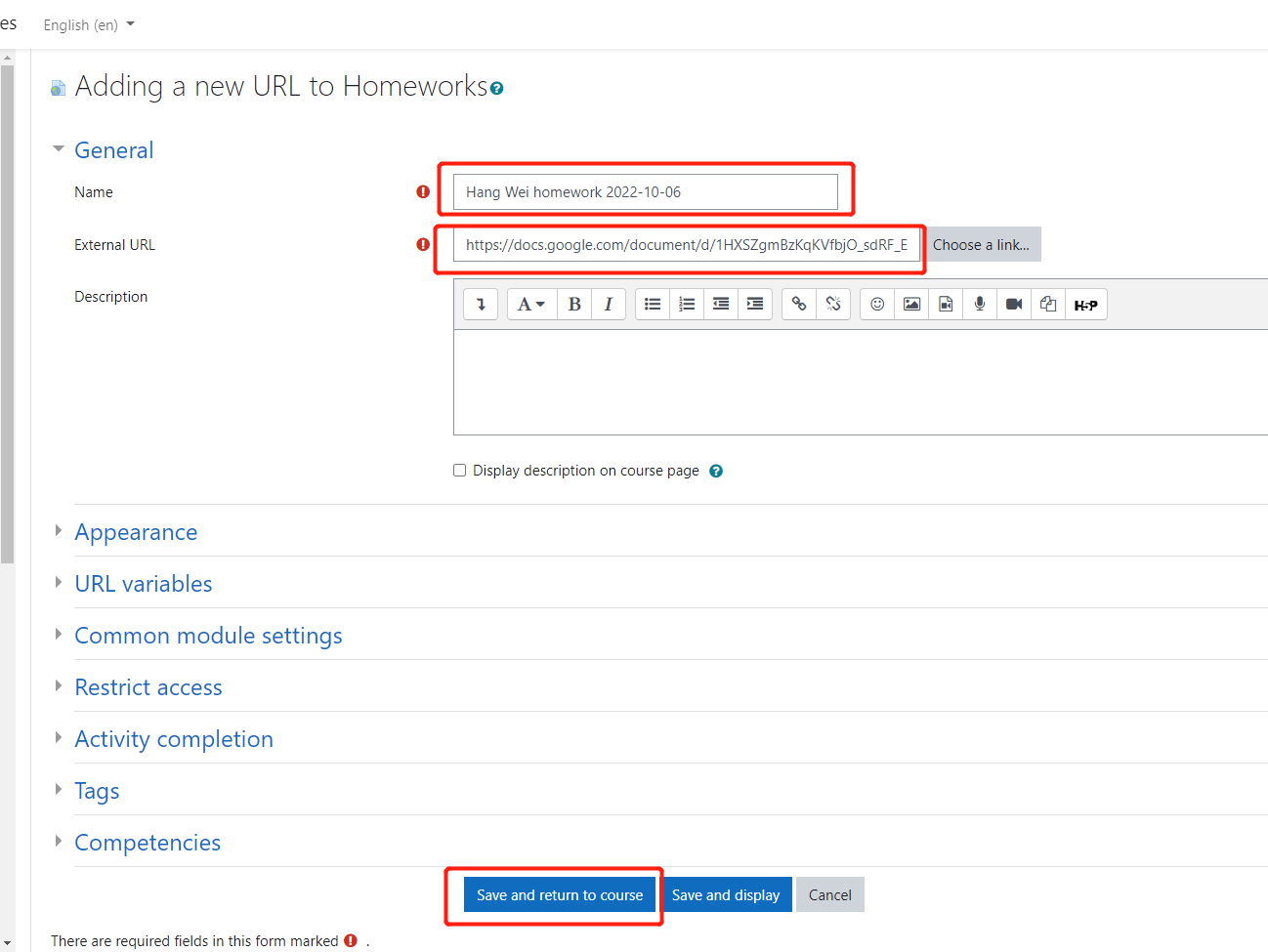Insert an emoticon into the description
Image resolution: width=1268 pixels, height=952 pixels.
(x=876, y=304)
